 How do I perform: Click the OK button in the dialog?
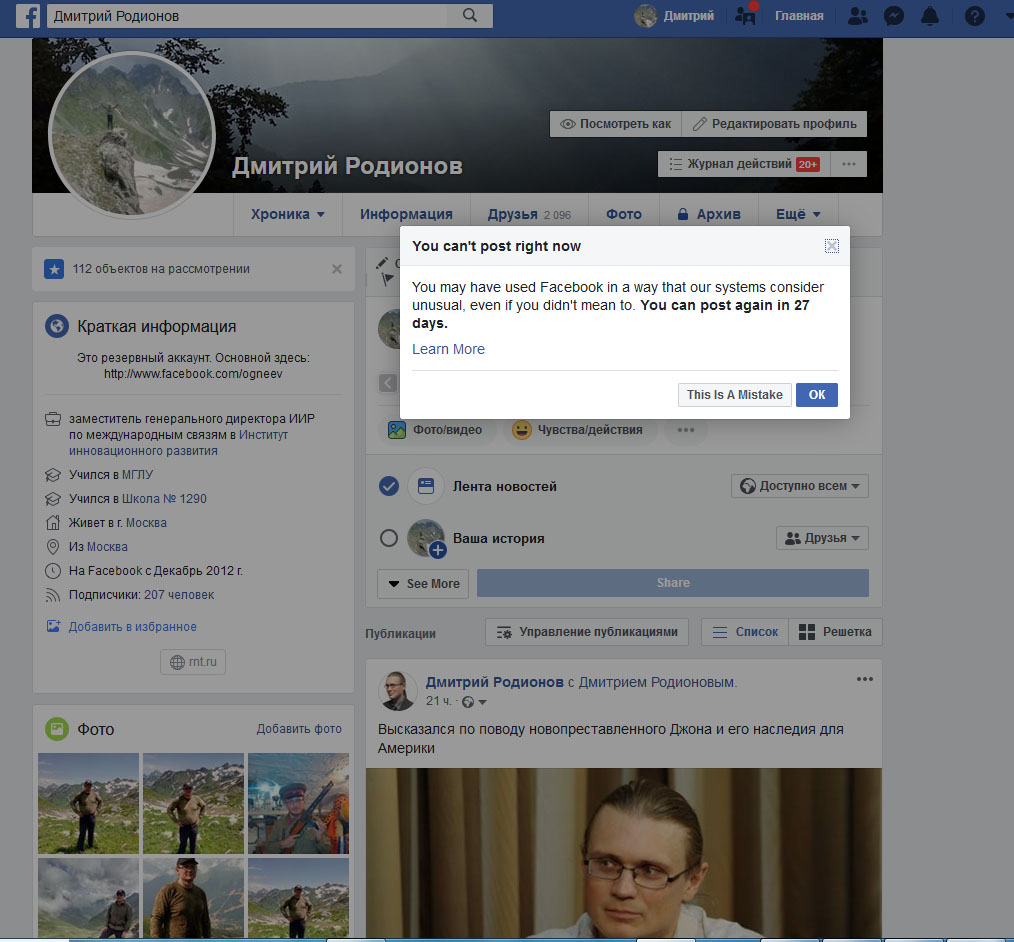(817, 395)
